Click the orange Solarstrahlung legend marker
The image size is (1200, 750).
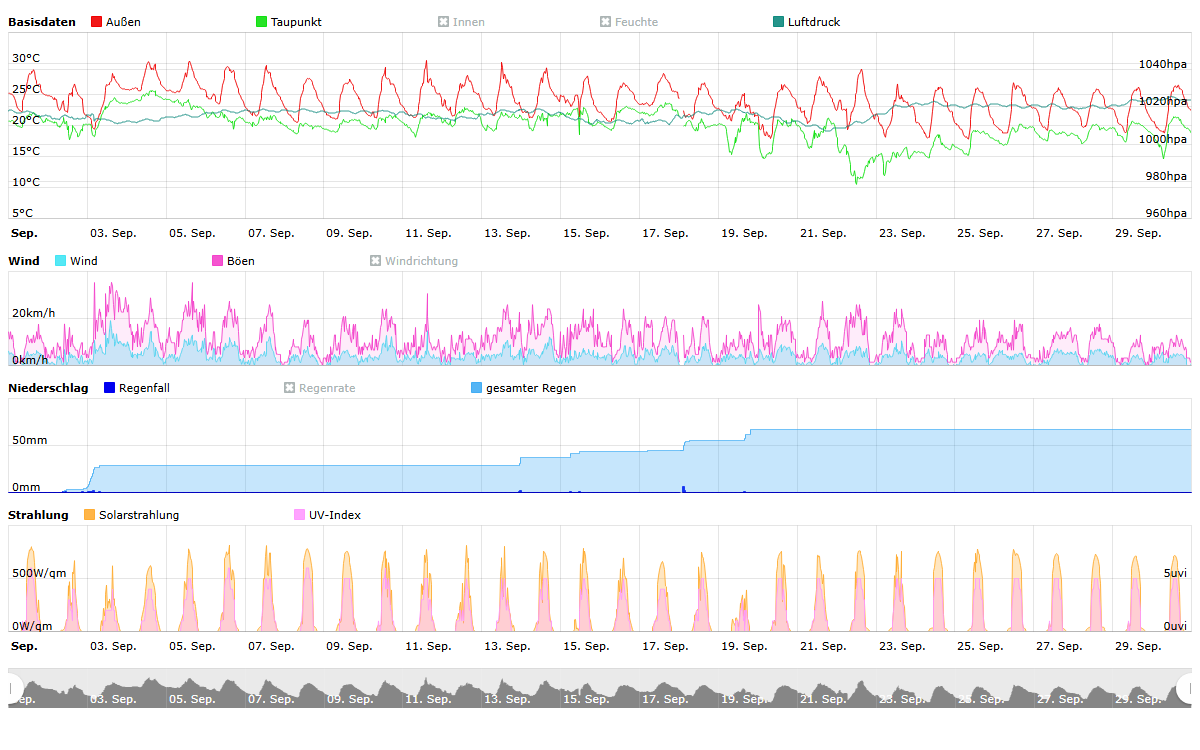90,515
